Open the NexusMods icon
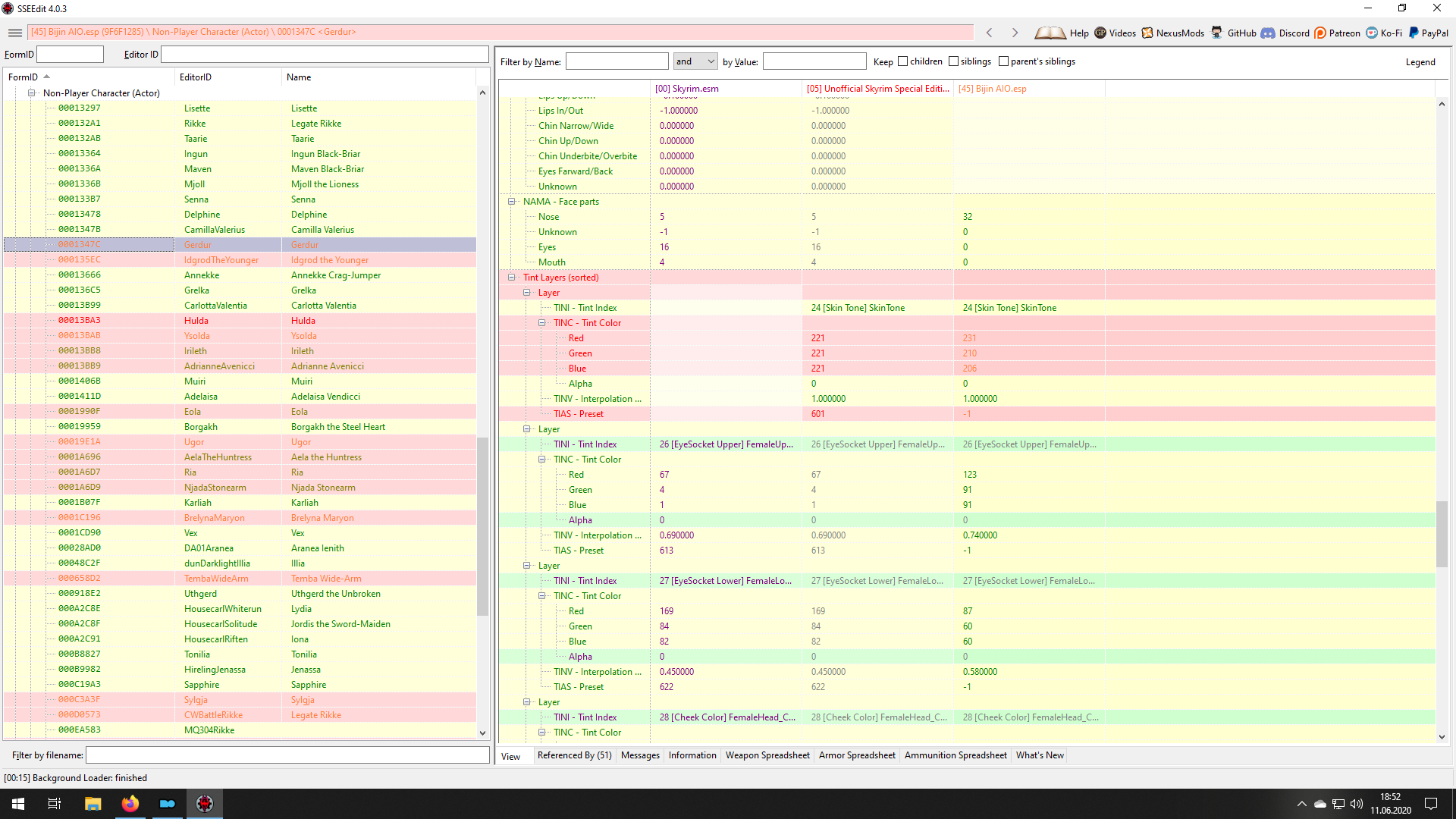The image size is (1456, 819). [1147, 33]
